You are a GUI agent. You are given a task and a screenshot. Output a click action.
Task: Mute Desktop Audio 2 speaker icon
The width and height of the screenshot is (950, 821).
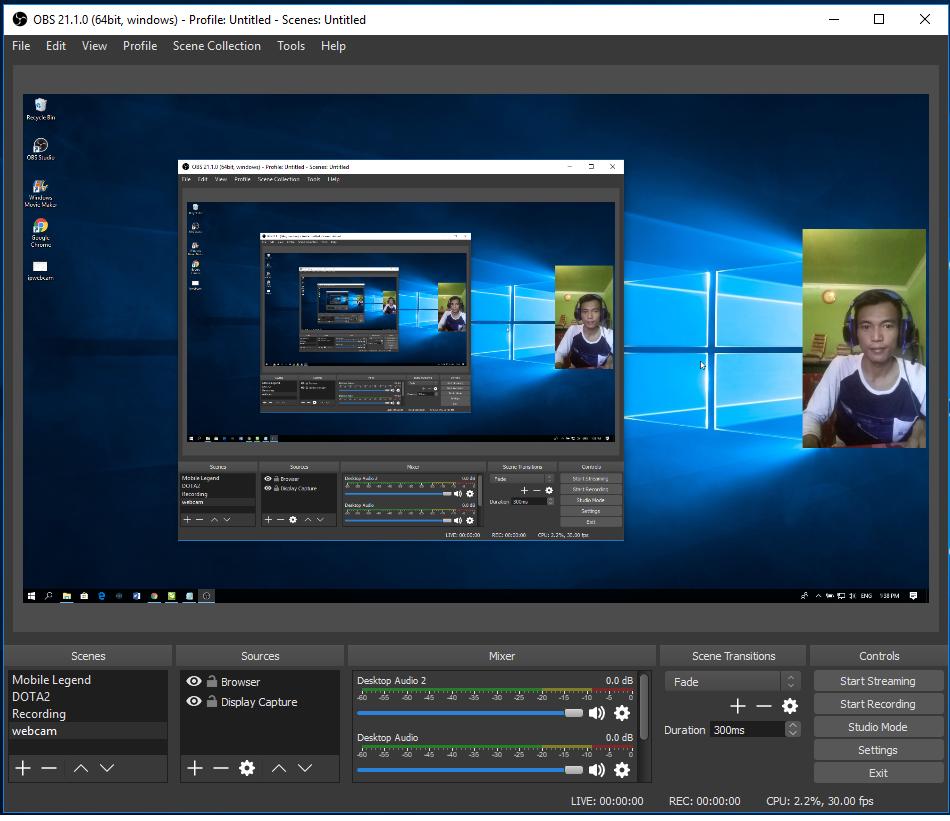[x=597, y=713]
